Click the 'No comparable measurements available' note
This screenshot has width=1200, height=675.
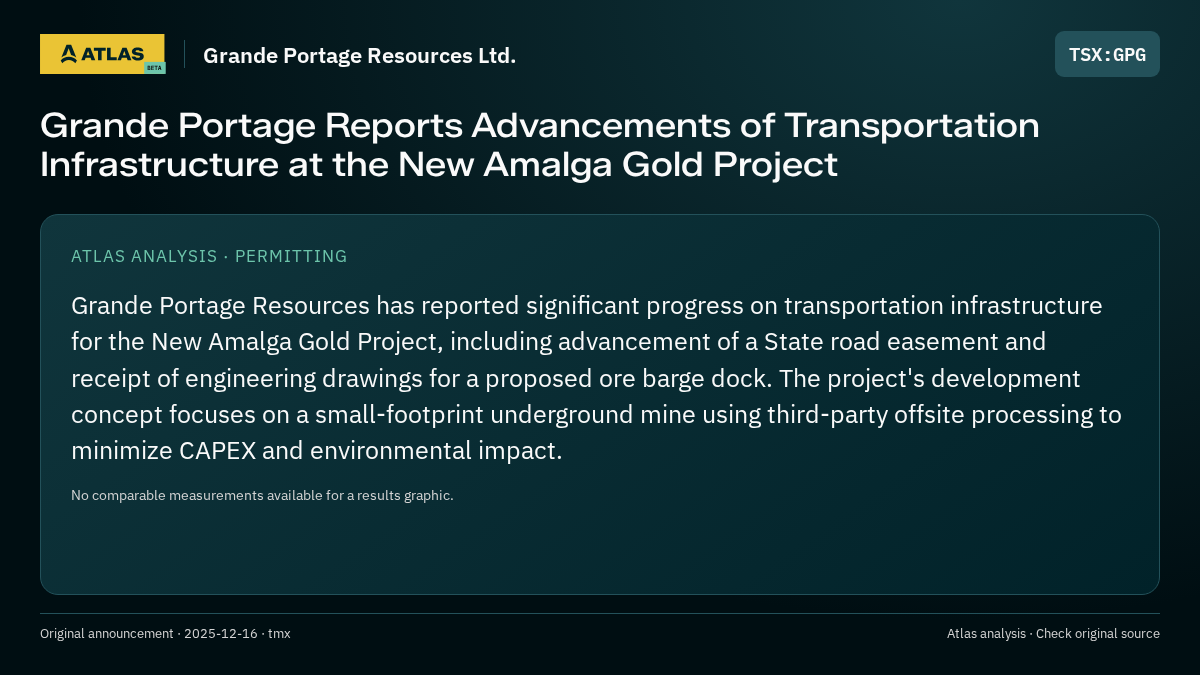click(262, 495)
